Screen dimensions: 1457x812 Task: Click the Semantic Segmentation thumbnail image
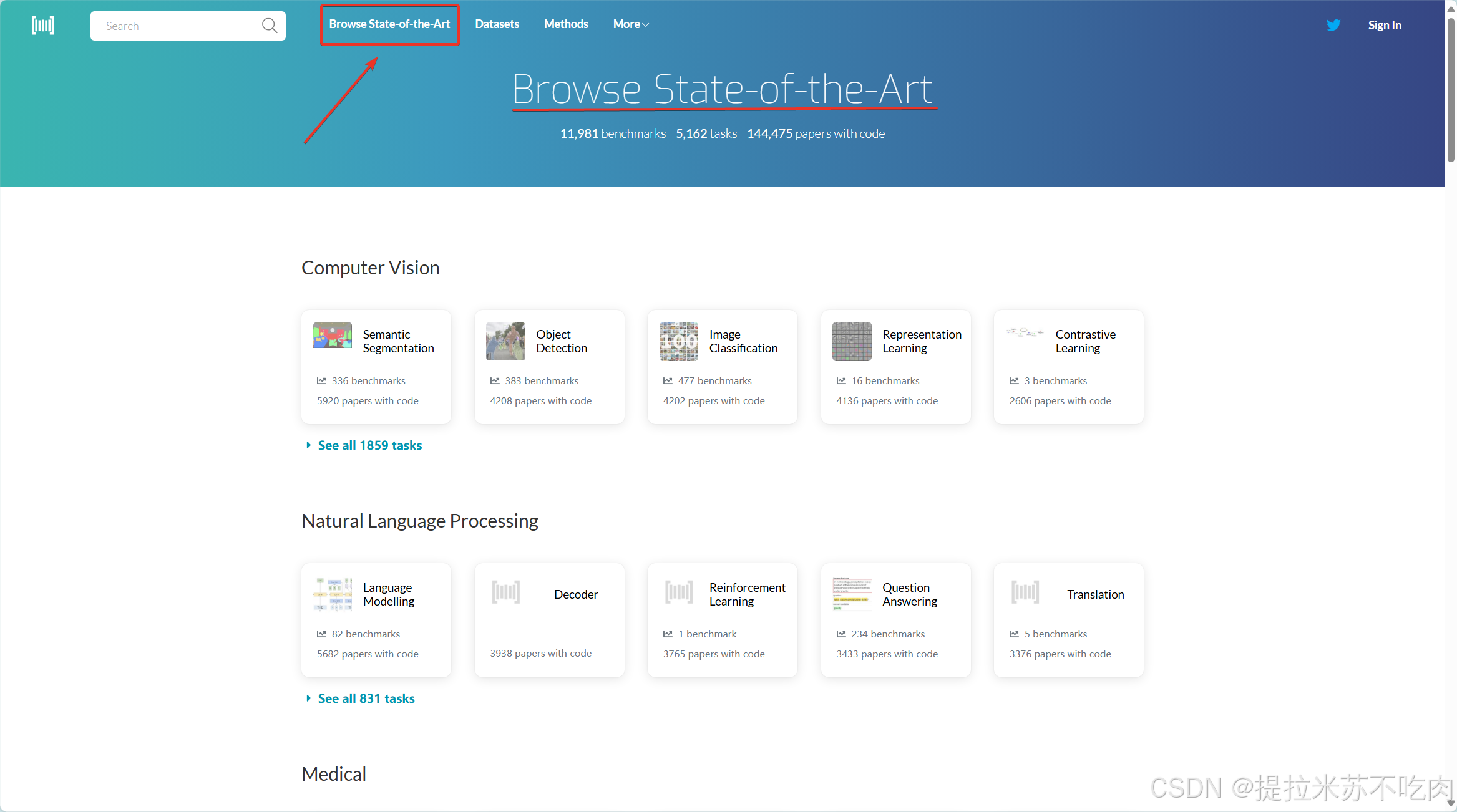click(x=333, y=336)
